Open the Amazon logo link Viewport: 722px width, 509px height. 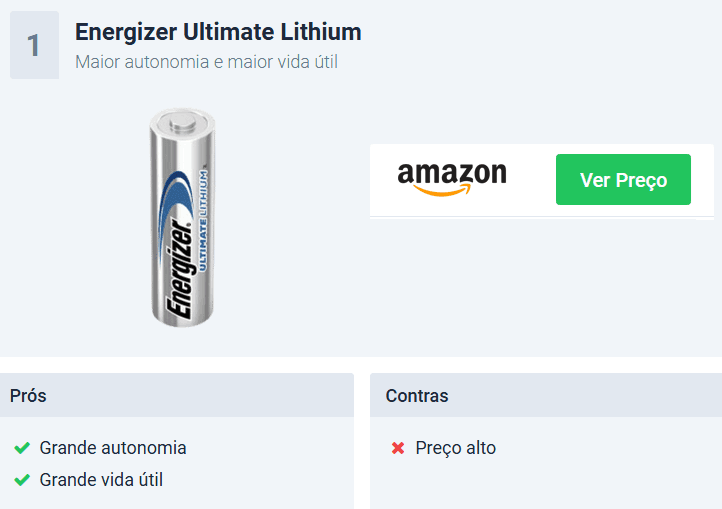pyautogui.click(x=452, y=179)
